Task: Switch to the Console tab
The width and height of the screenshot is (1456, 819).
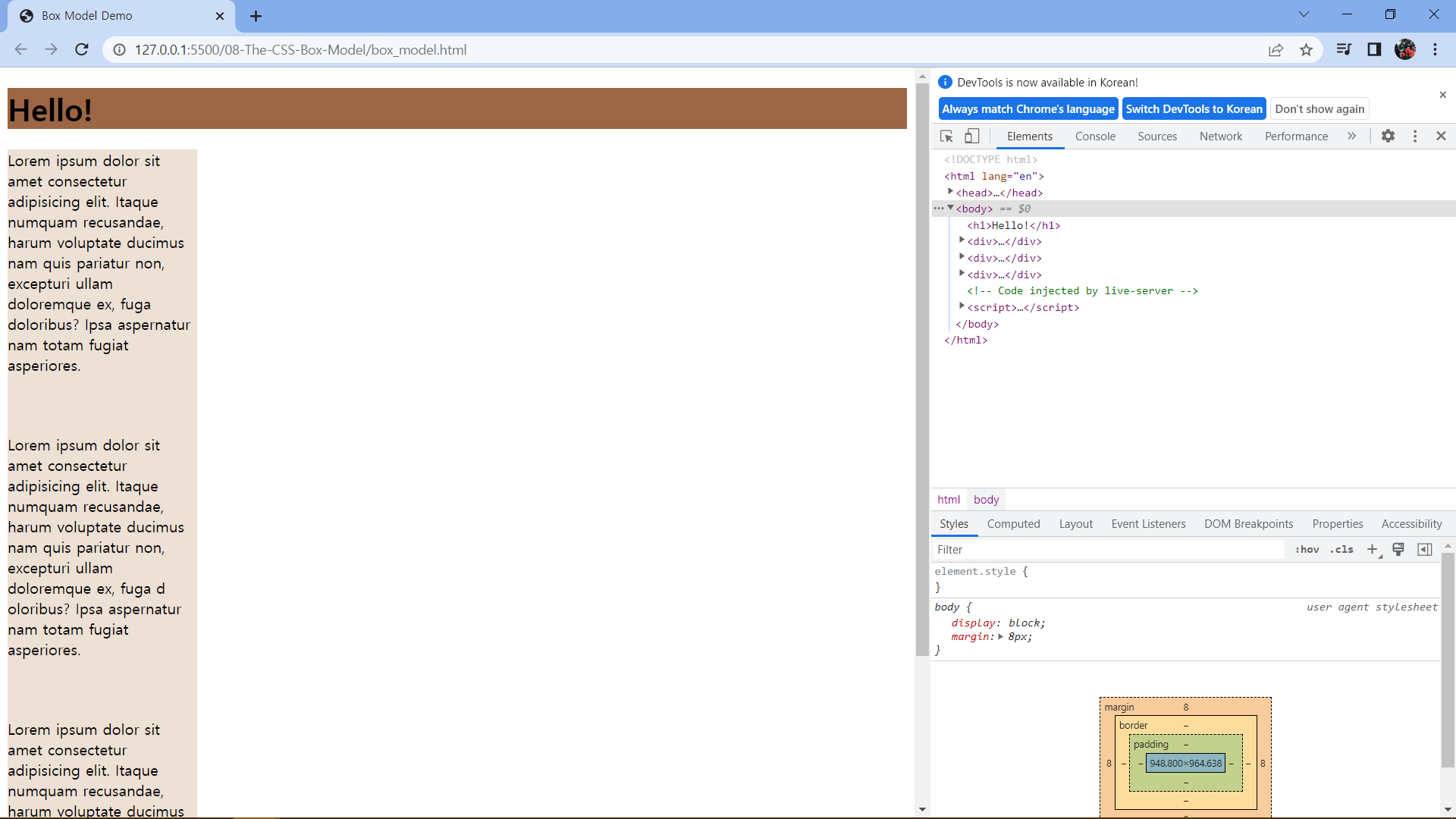Action: tap(1095, 136)
